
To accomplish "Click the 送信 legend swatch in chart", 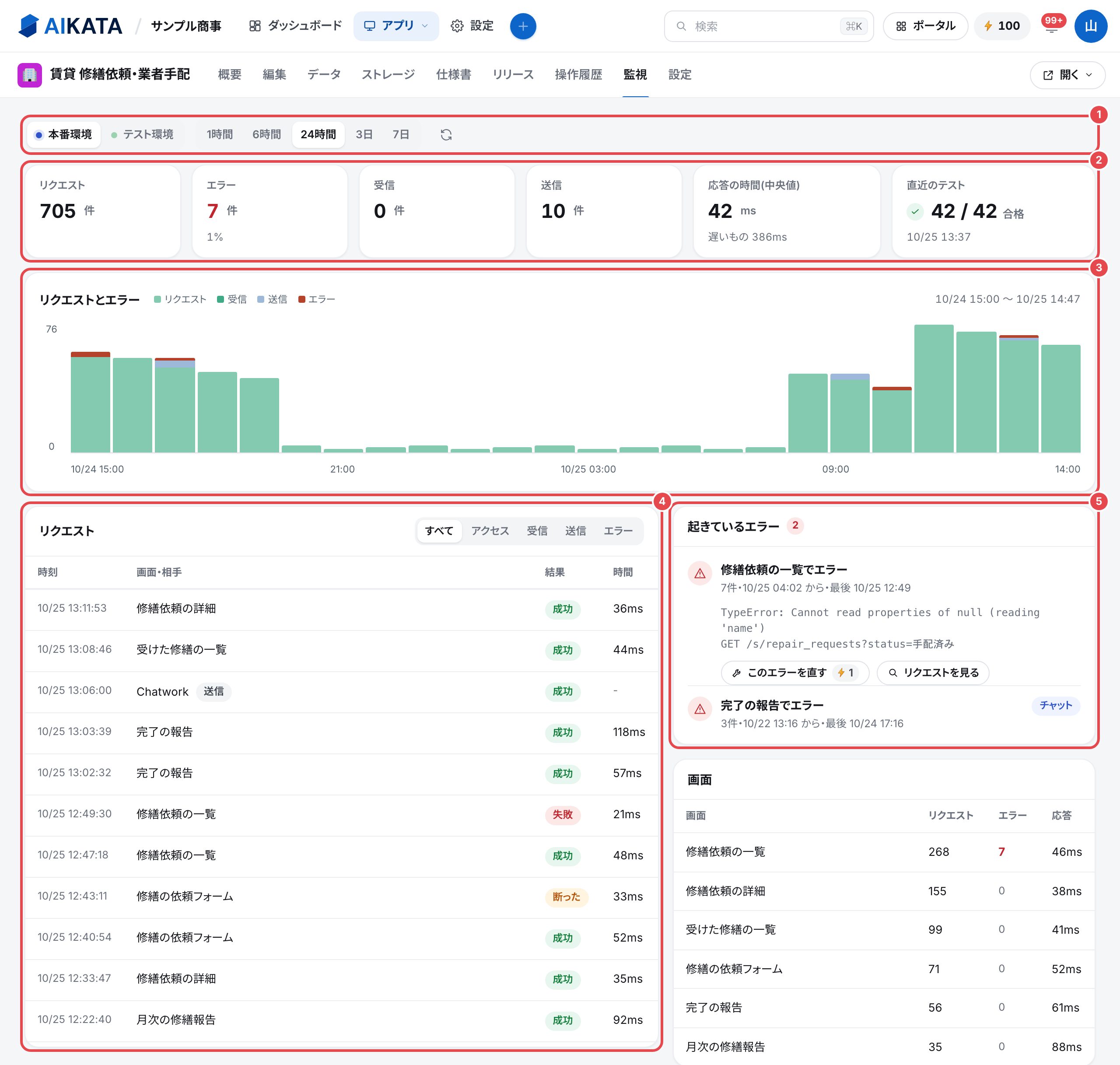I will (x=261, y=300).
